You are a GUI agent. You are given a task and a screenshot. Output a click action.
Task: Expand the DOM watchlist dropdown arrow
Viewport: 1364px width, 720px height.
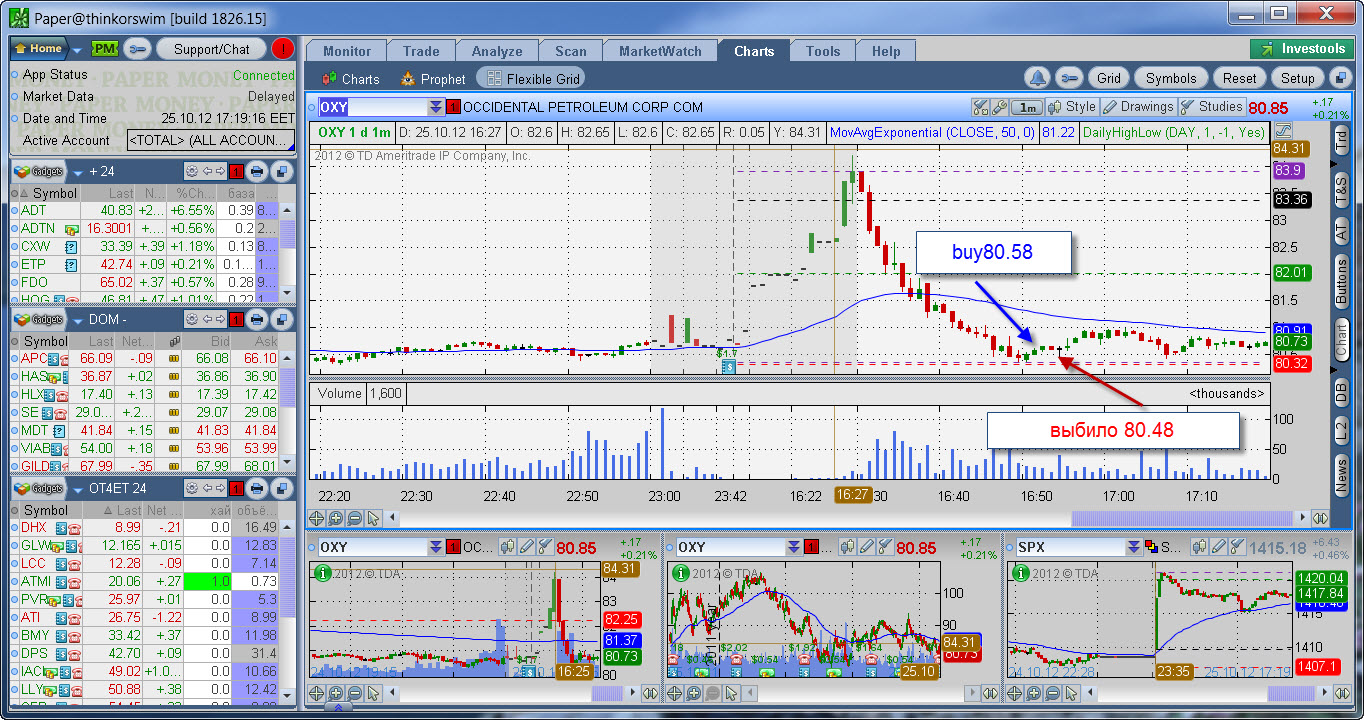point(77,320)
